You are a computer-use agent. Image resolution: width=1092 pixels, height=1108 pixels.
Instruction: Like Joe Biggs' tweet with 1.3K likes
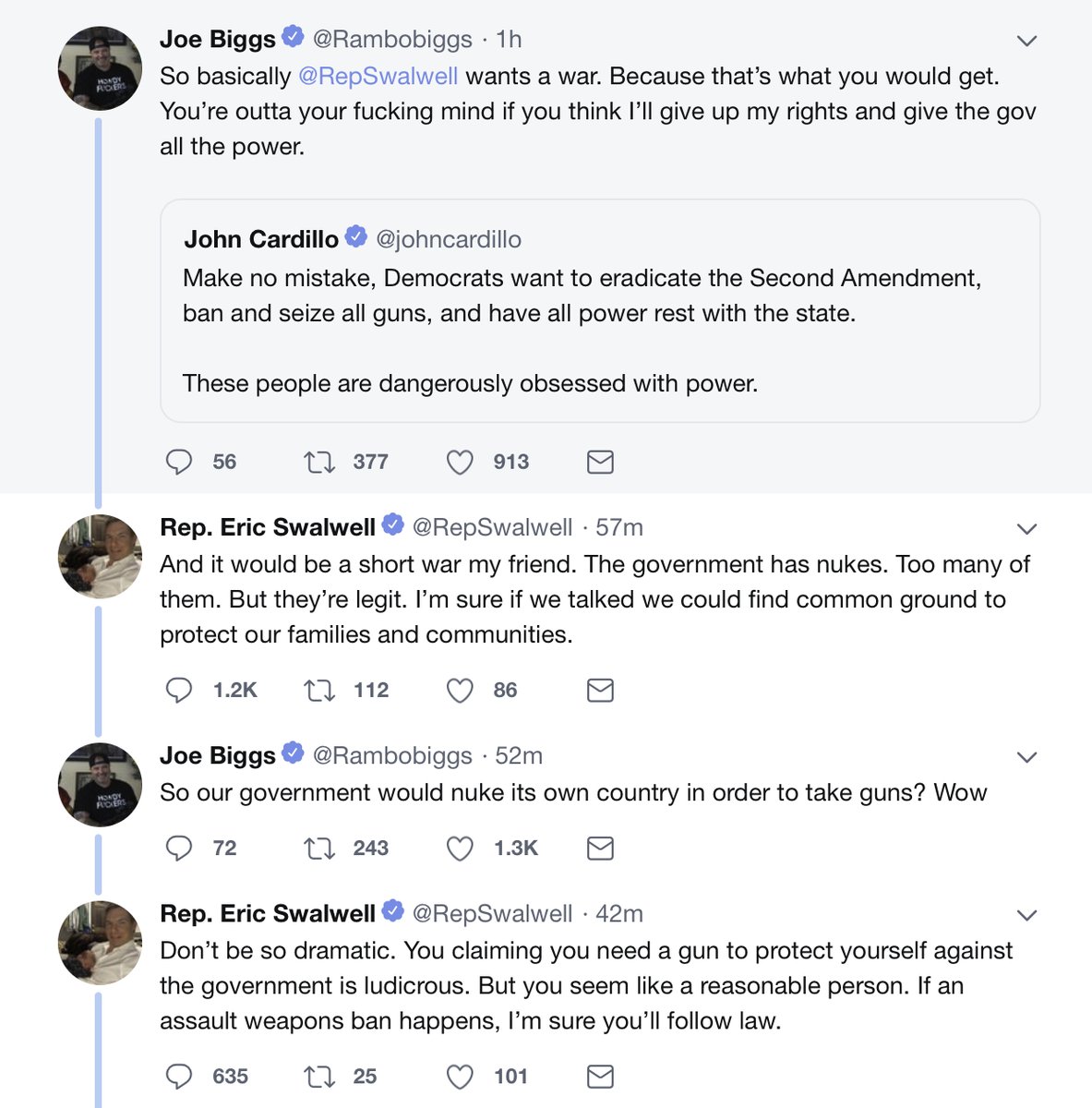[460, 848]
